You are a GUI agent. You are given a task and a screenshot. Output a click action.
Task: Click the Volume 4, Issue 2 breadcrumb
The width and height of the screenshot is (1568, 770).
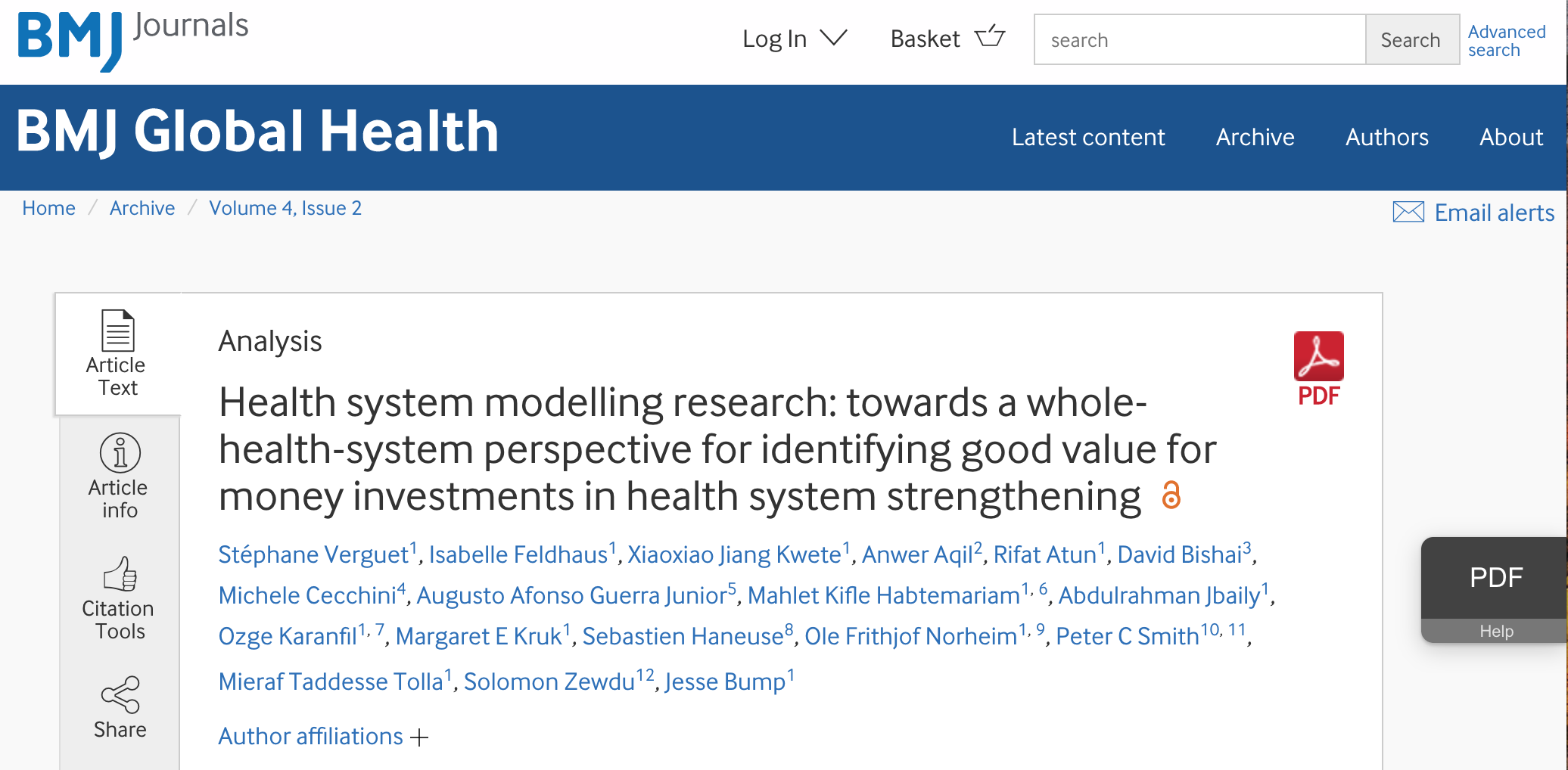pyautogui.click(x=285, y=209)
